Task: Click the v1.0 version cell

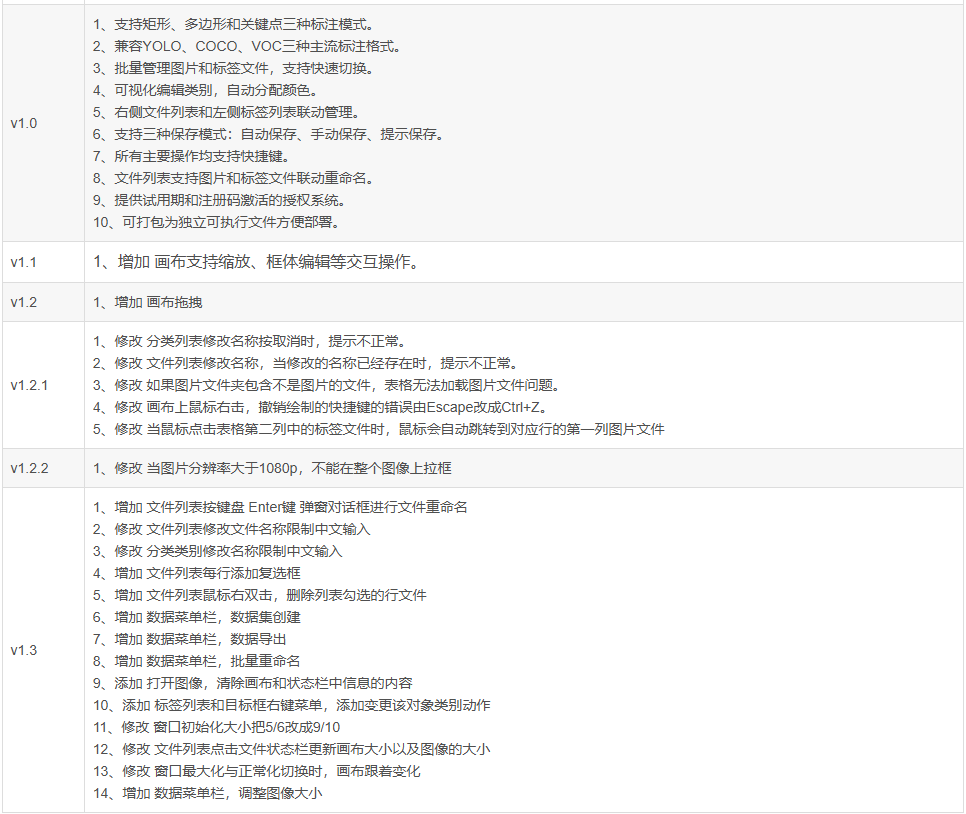Action: pyautogui.click(x=24, y=123)
